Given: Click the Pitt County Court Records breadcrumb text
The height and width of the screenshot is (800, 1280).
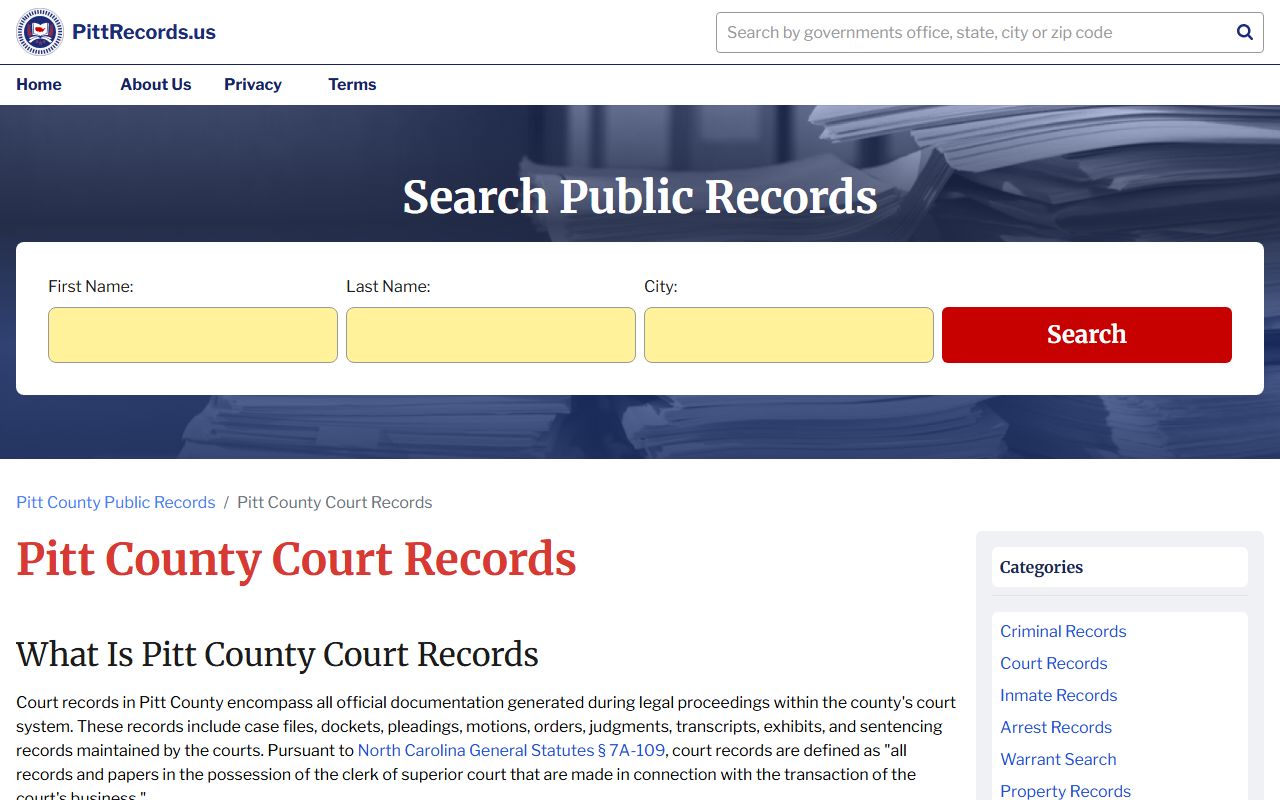Looking at the screenshot, I should pos(335,502).
